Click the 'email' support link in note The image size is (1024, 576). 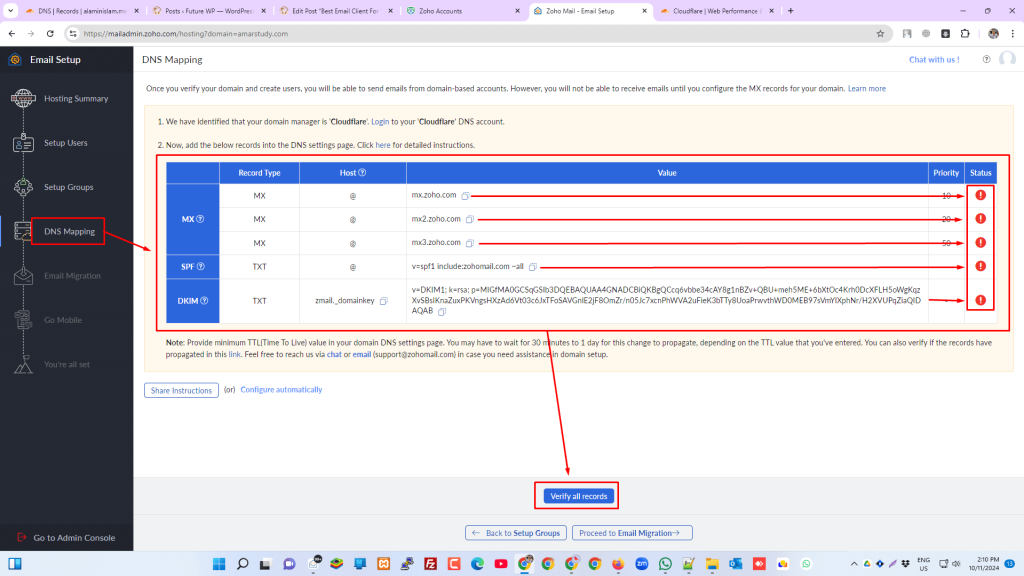(x=362, y=355)
